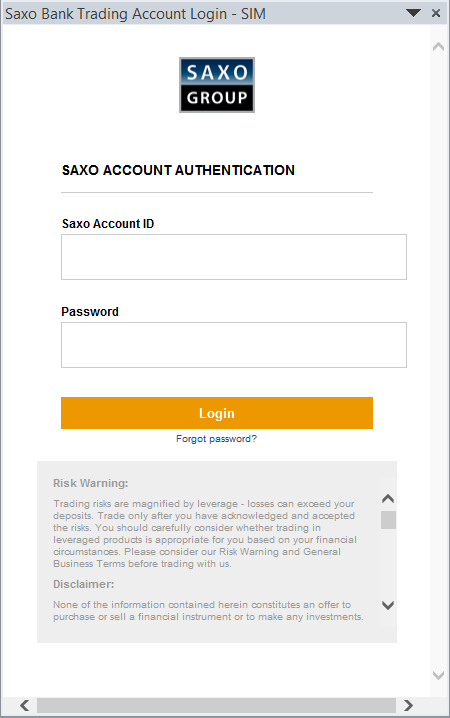
Task: Focus the Saxo Account ID field
Action: 234,257
